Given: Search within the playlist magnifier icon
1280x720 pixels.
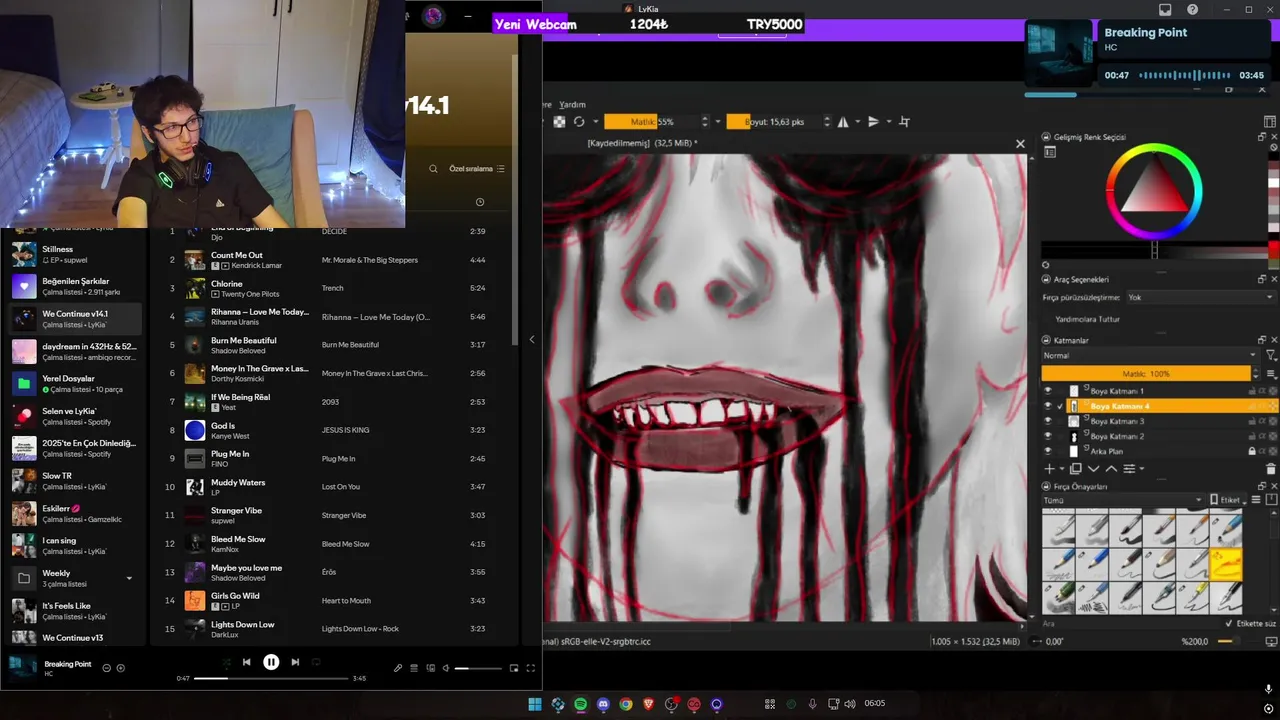Looking at the screenshot, I should click(433, 169).
